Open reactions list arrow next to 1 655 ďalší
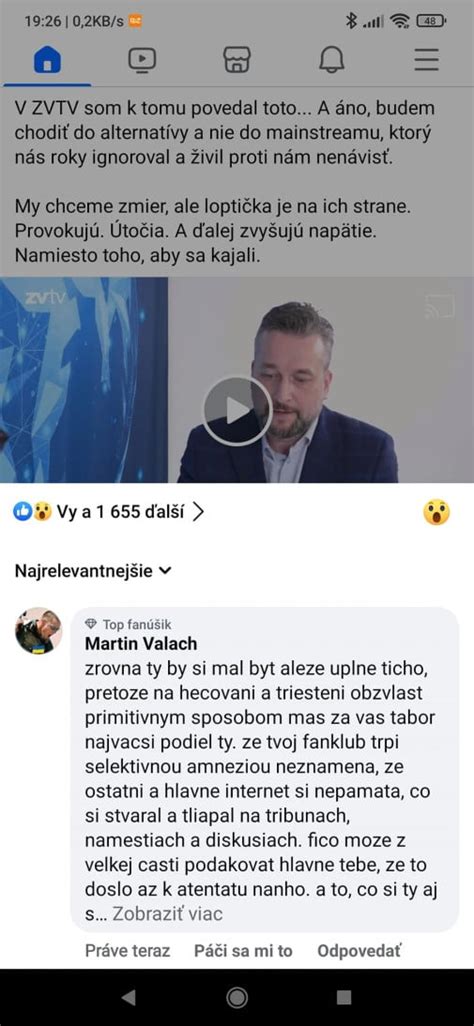This screenshot has height=1026, width=474. pyautogui.click(x=198, y=512)
